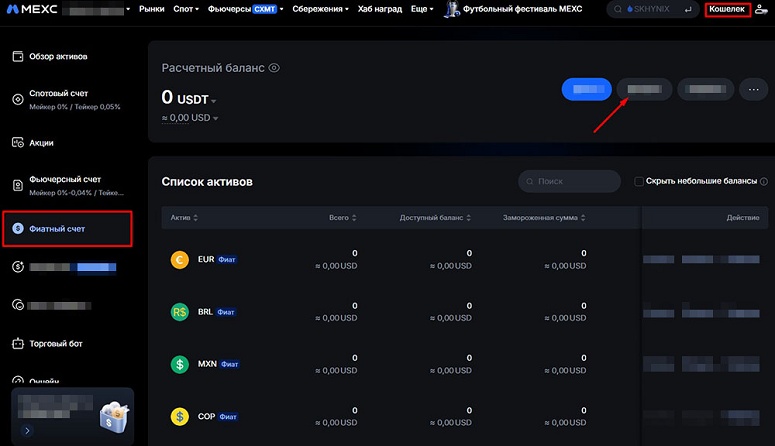This screenshot has height=446, width=775.
Task: Expand the USDT currency dropdown
Action: tap(214, 101)
